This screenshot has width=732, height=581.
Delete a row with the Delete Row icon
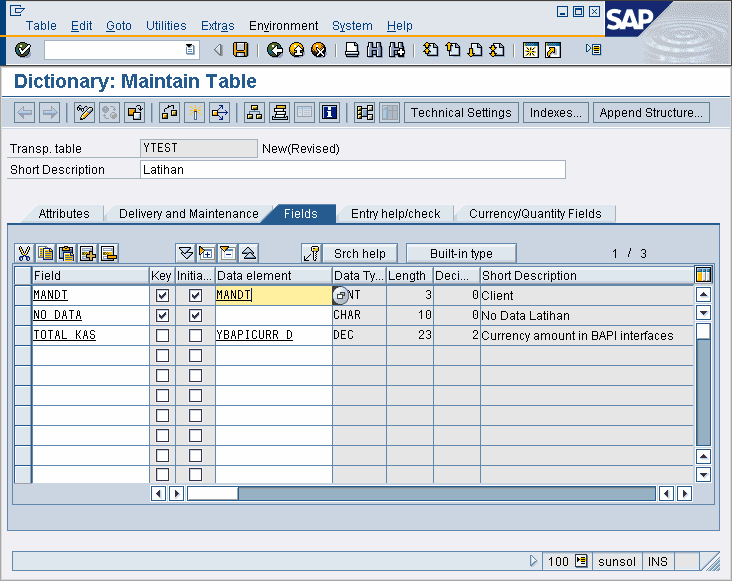click(109, 253)
